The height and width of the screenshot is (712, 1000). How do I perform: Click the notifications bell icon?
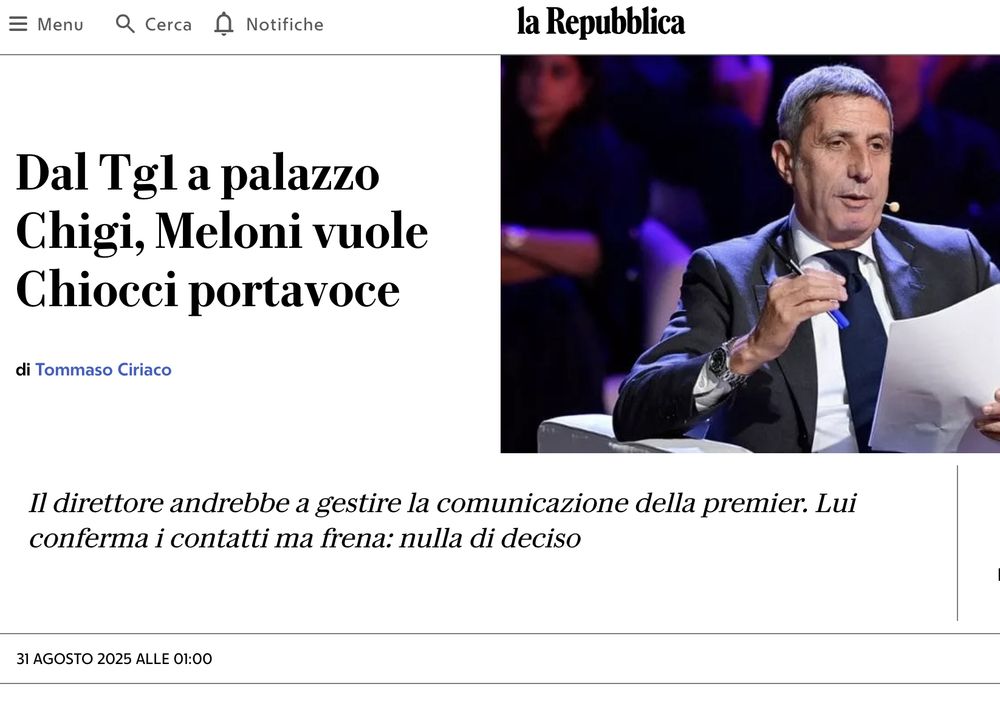[224, 24]
